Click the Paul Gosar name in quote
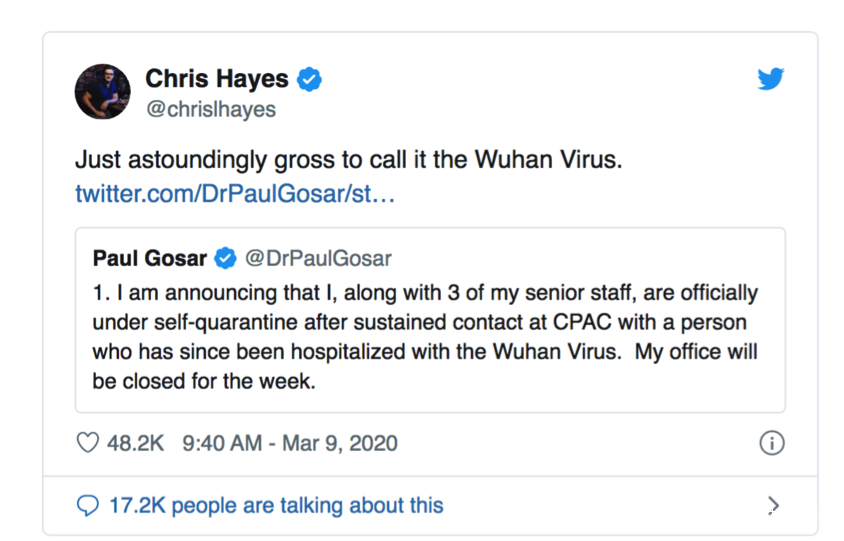 [x=150, y=259]
